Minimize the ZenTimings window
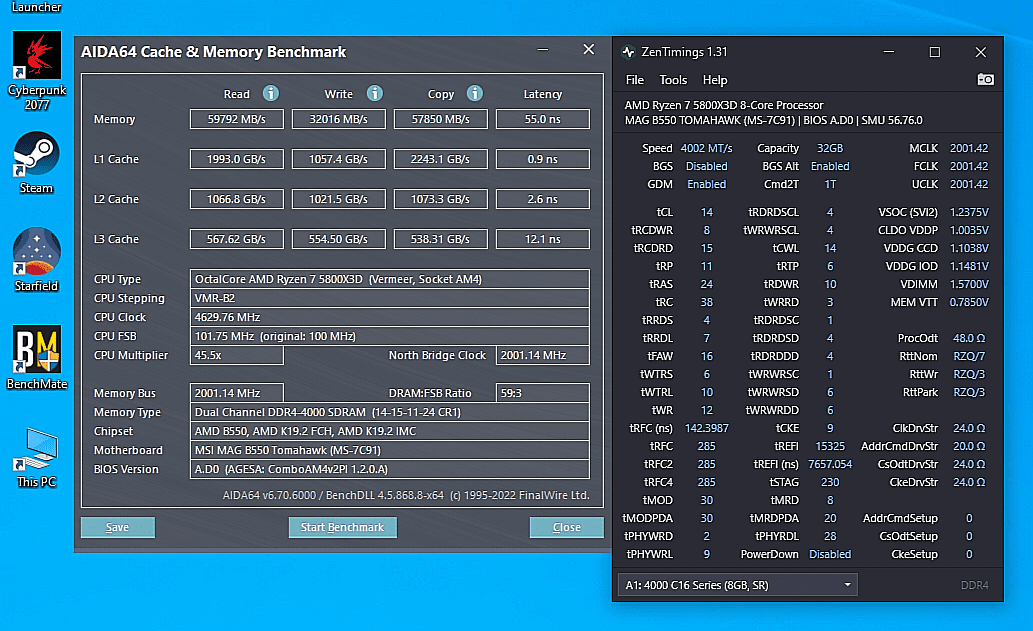Image resolution: width=1033 pixels, height=631 pixels. tap(889, 52)
